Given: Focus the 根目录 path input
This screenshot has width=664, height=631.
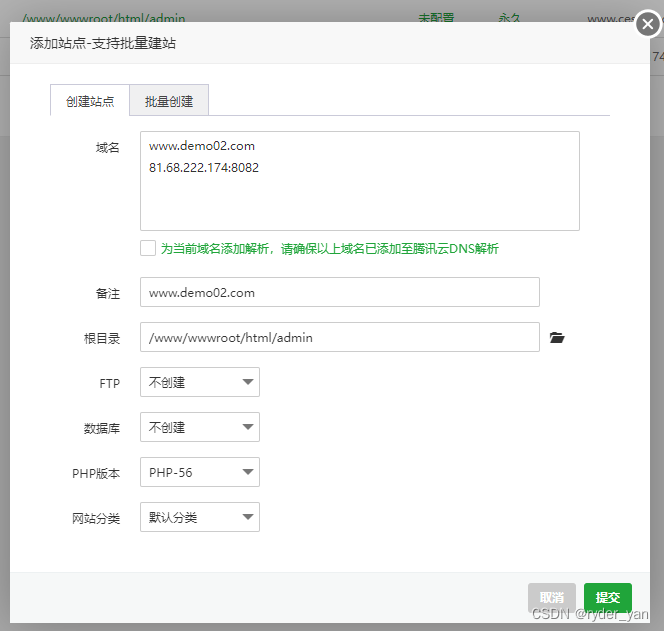Looking at the screenshot, I should coord(340,337).
